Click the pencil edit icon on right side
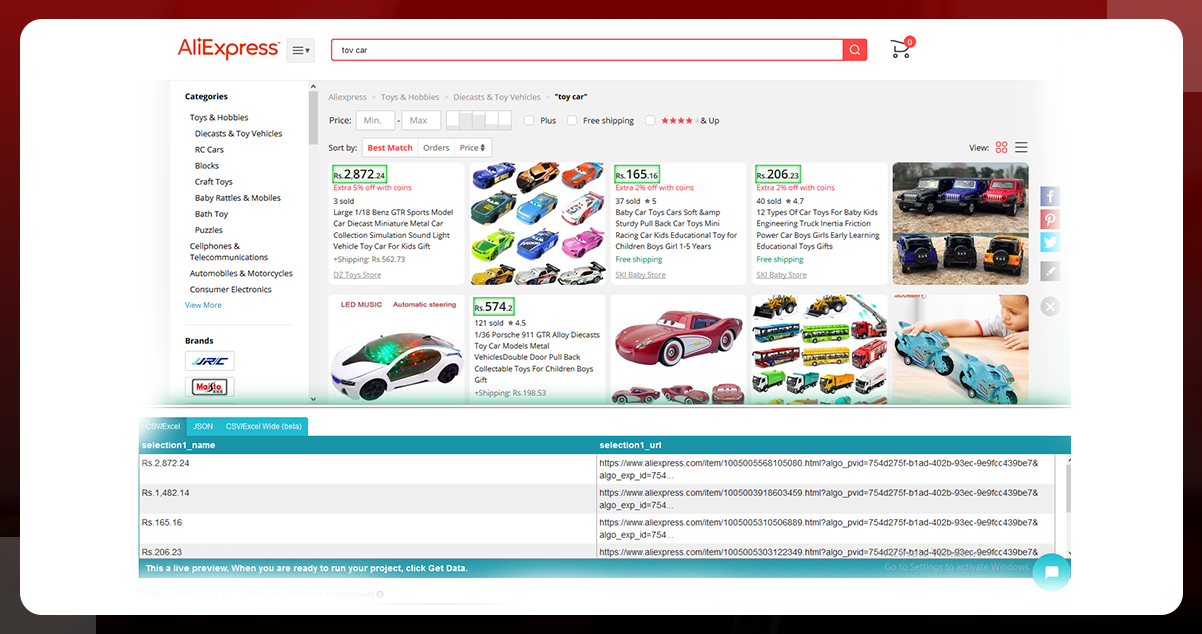The height and width of the screenshot is (634, 1202). (1050, 271)
